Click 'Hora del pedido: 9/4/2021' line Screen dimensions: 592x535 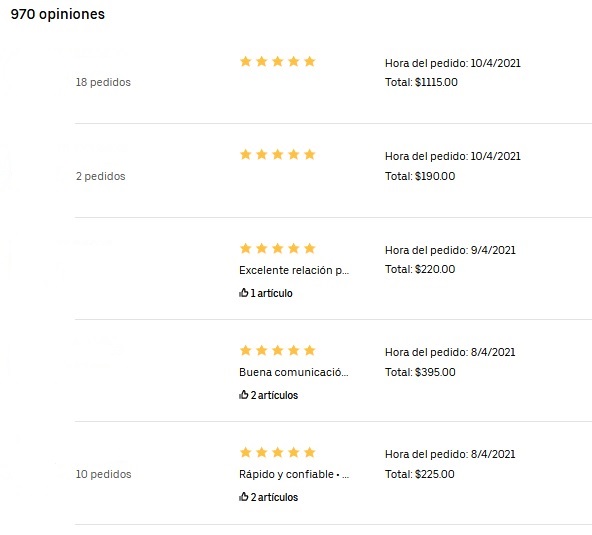click(450, 250)
